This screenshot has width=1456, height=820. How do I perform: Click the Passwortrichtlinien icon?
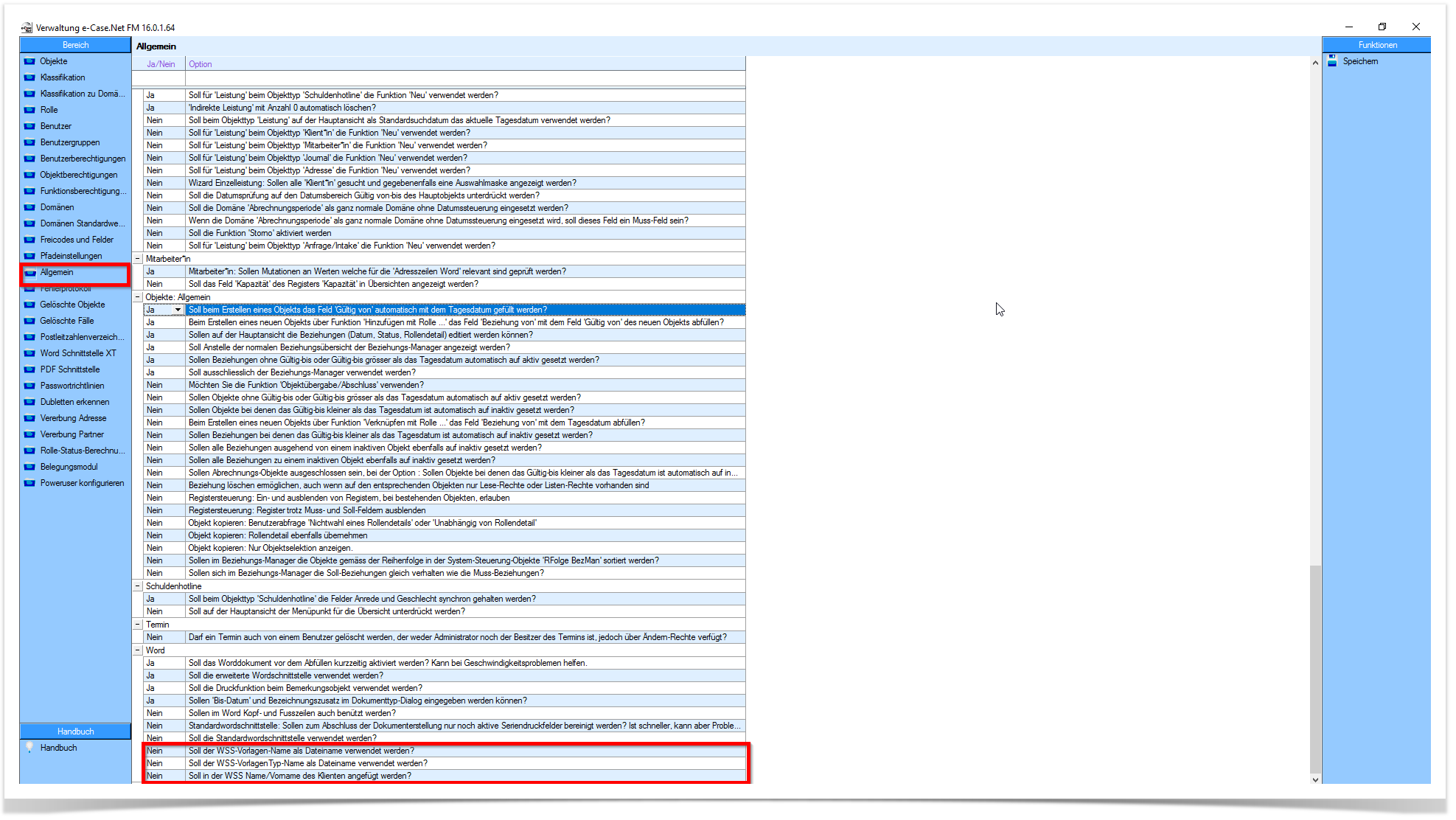pos(29,386)
